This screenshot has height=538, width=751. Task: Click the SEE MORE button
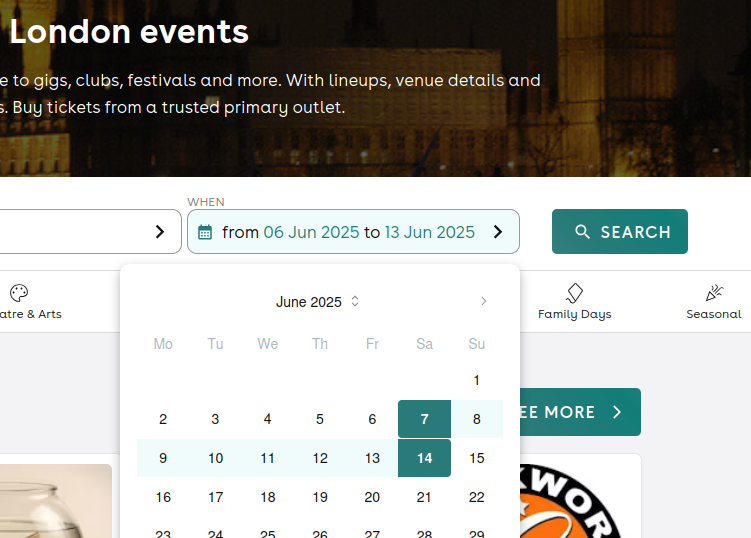pos(580,412)
